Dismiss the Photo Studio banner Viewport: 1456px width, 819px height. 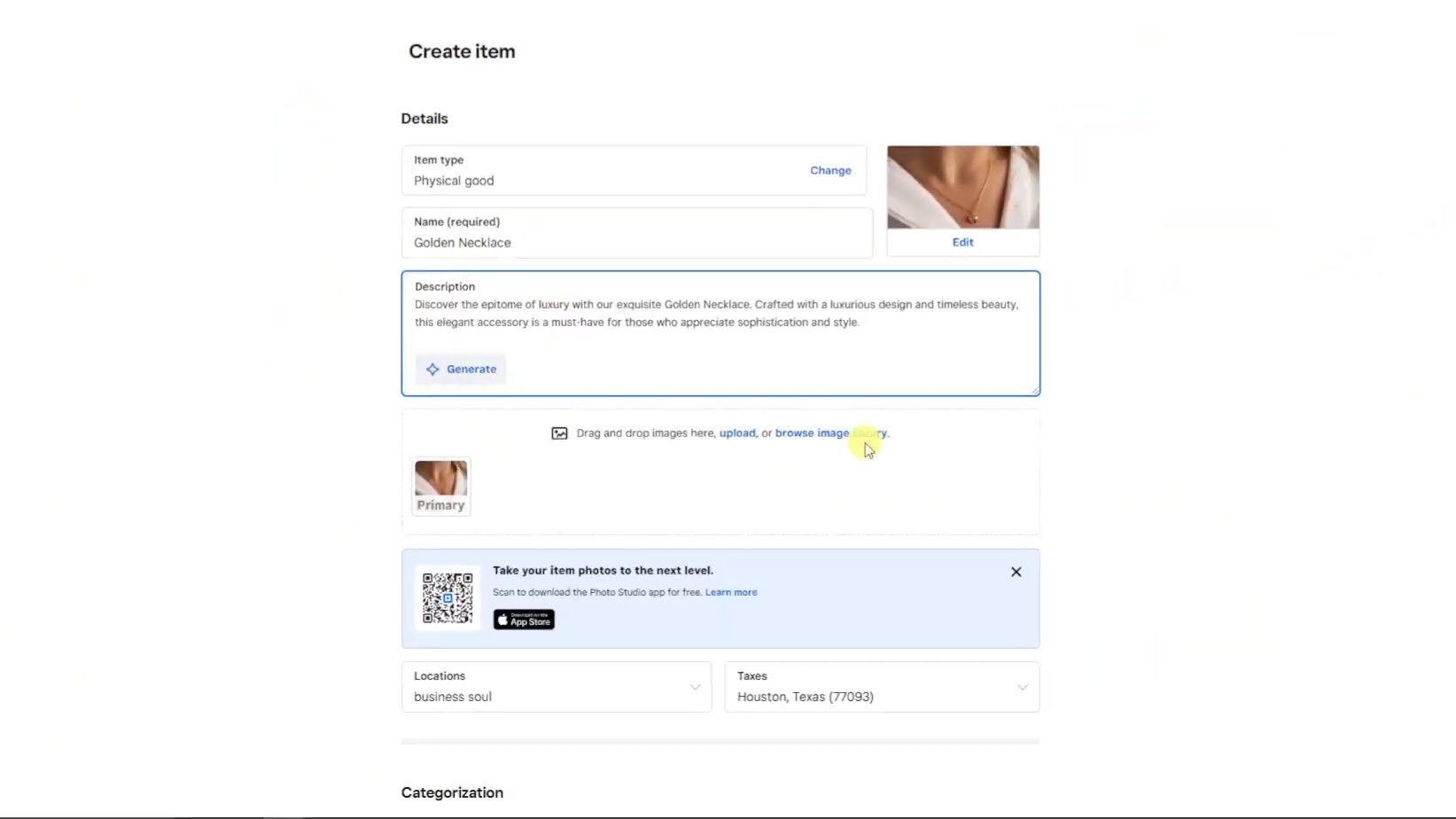[1016, 572]
